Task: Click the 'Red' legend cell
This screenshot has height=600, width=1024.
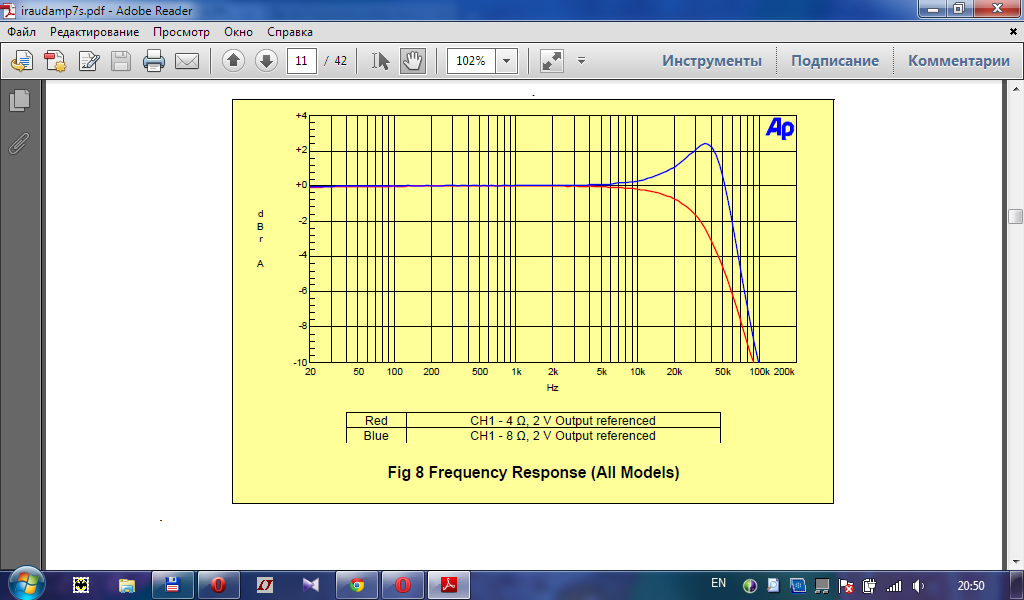Action: (376, 421)
